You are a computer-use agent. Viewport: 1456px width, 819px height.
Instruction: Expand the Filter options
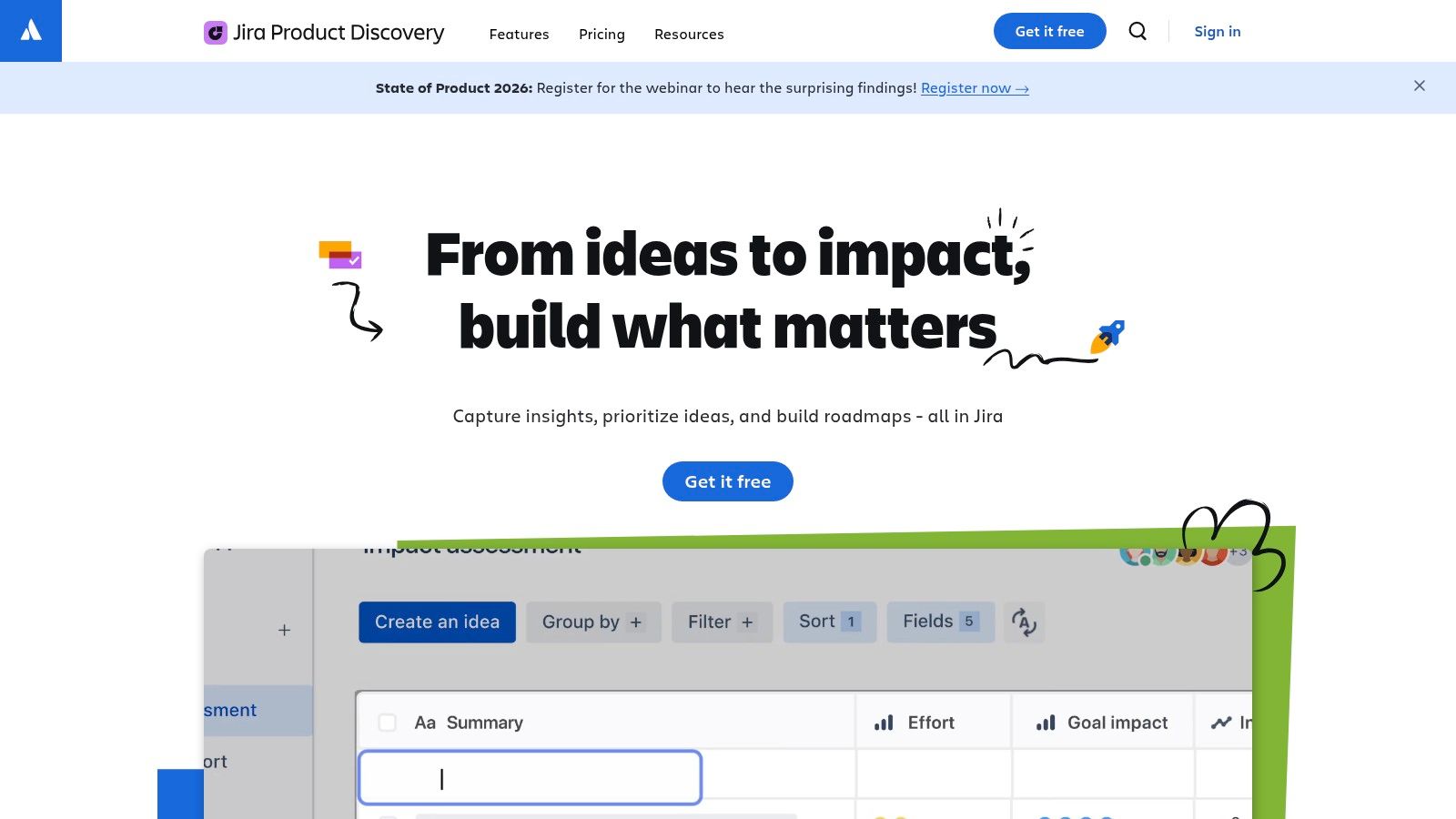722,622
